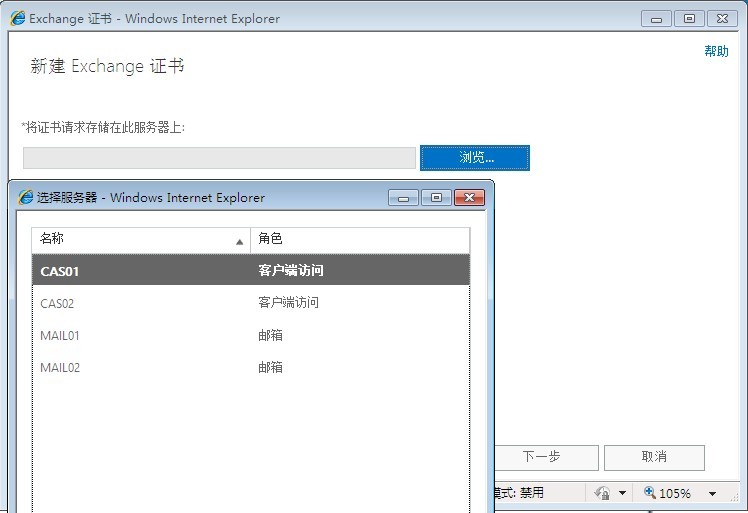The width and height of the screenshot is (748, 513).
Task: Click the 浏览... browse button
Action: tap(475, 157)
